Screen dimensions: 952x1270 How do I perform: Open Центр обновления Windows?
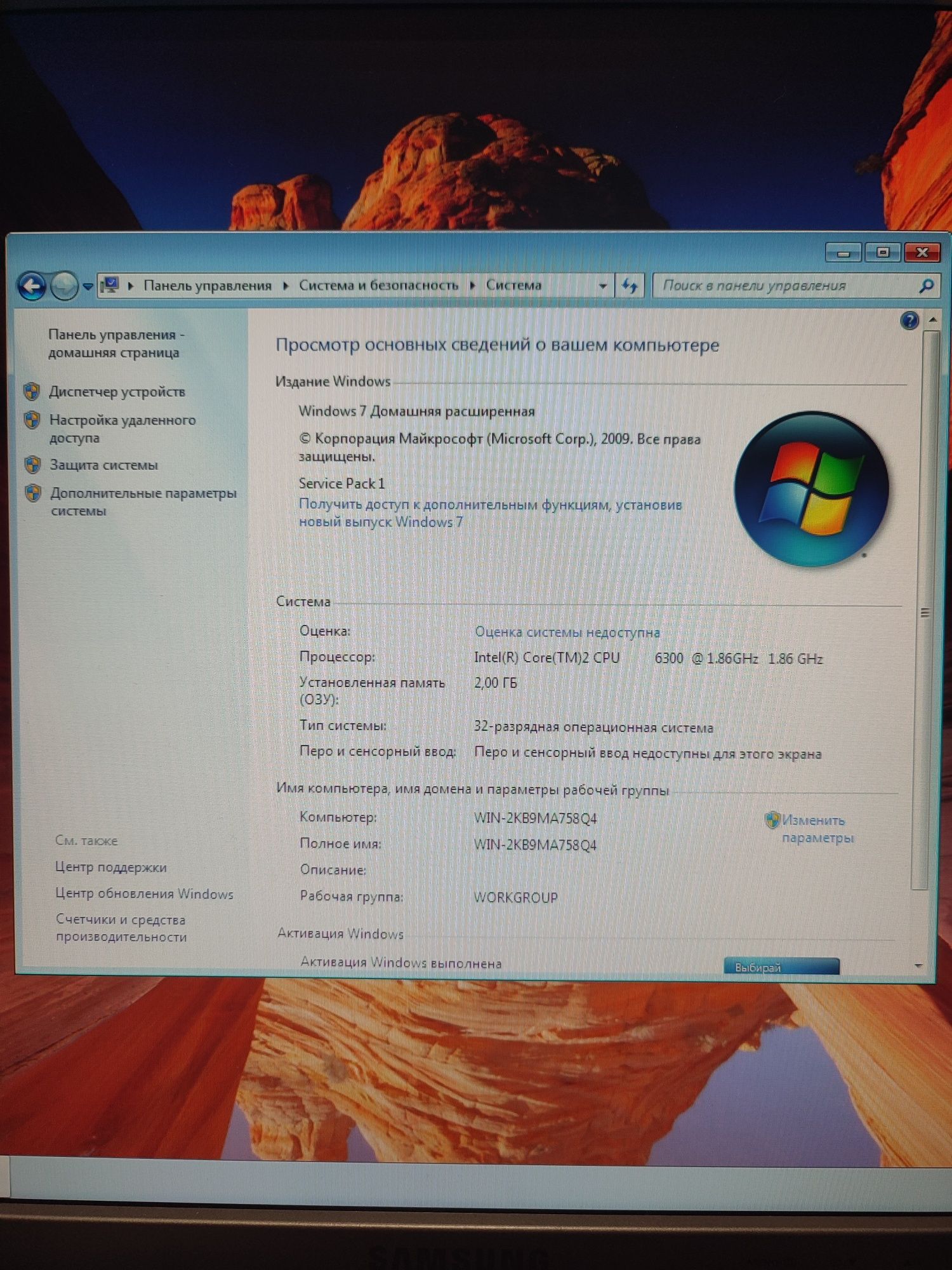145,894
